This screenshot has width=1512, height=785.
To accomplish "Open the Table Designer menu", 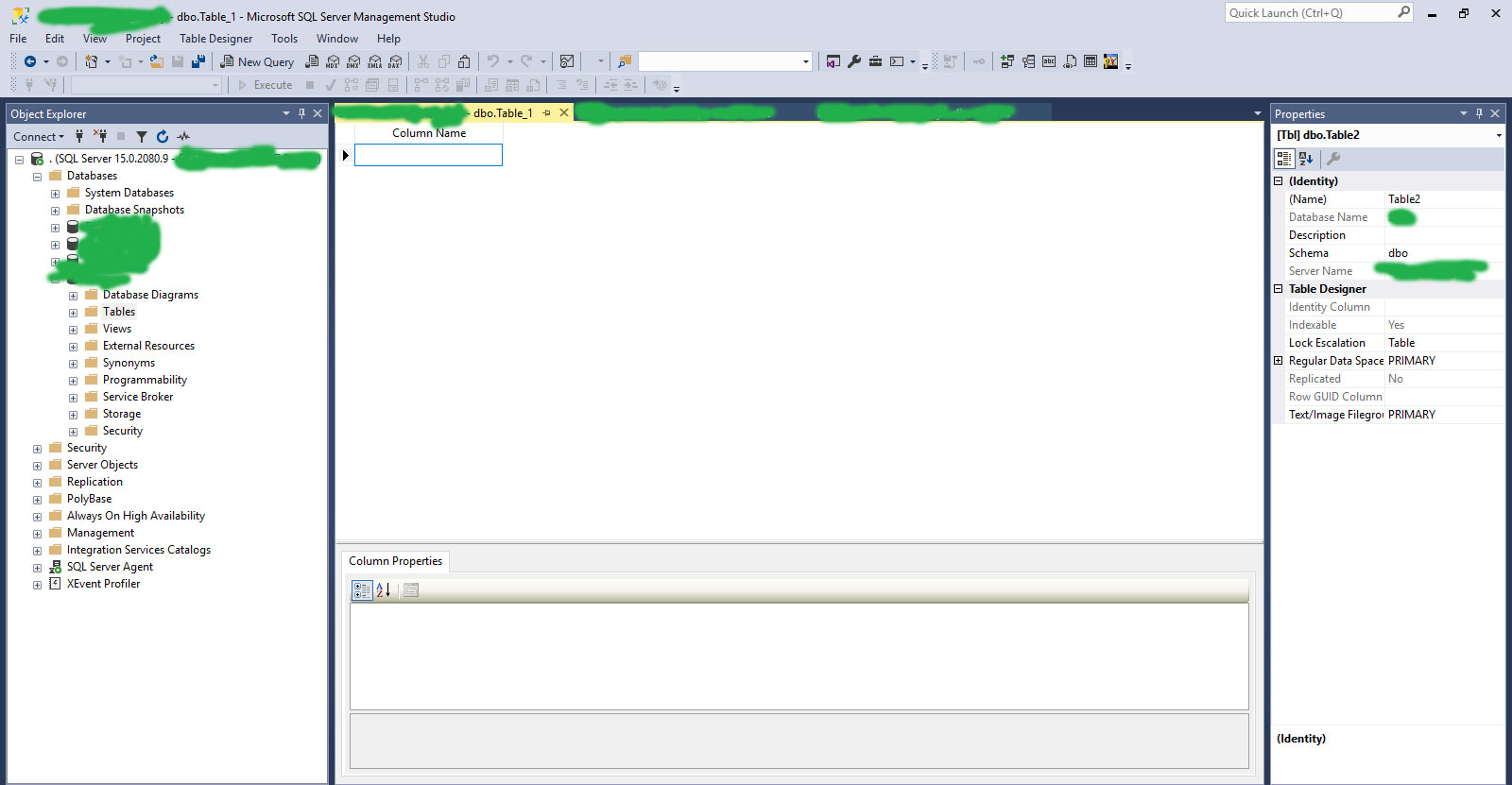I will click(x=215, y=39).
